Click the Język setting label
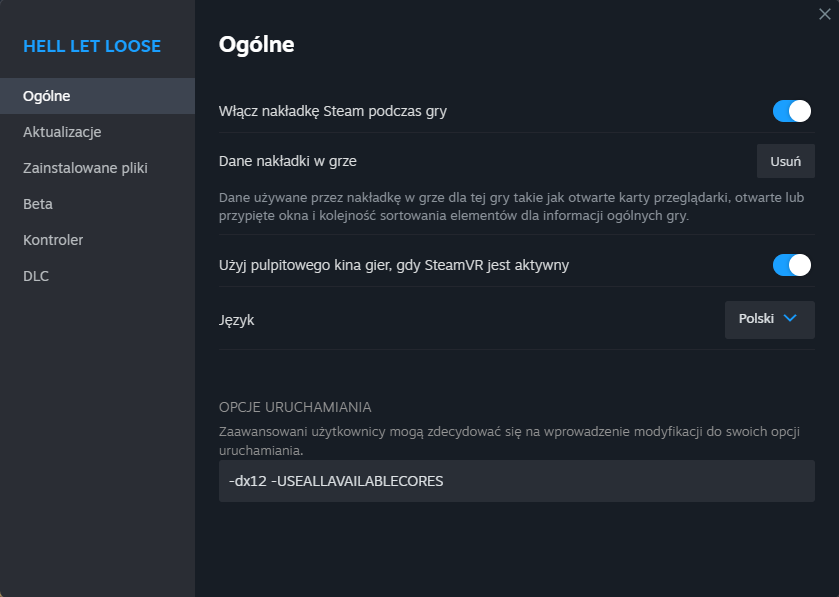This screenshot has width=839, height=597. click(x=237, y=320)
